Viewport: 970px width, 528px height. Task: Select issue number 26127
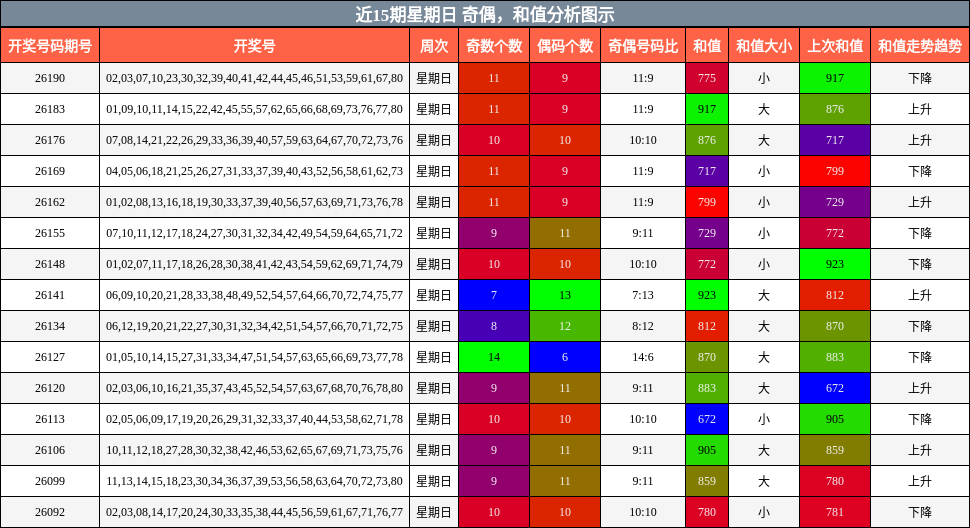pyautogui.click(x=50, y=357)
